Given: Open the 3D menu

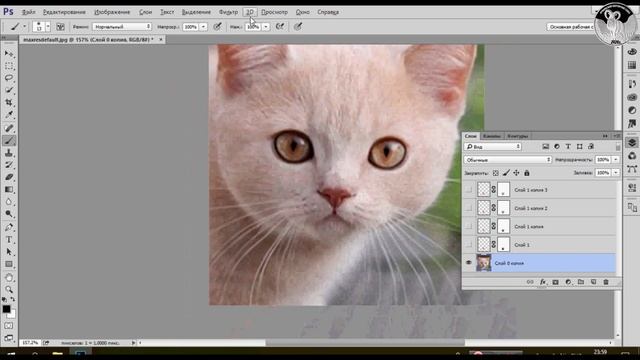Looking at the screenshot, I should 250,12.
